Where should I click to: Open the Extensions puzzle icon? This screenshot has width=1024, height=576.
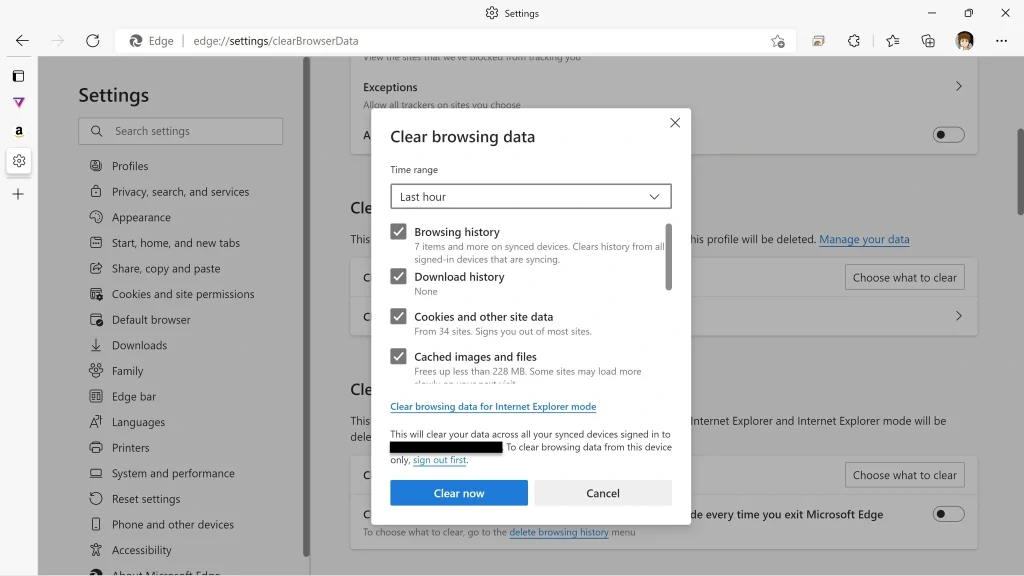[x=854, y=41]
